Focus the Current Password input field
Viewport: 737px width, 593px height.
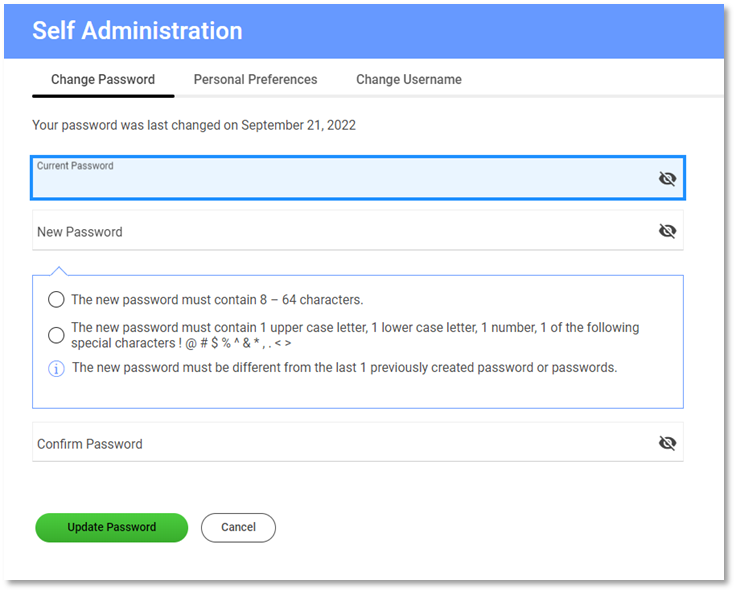[x=340, y=182]
